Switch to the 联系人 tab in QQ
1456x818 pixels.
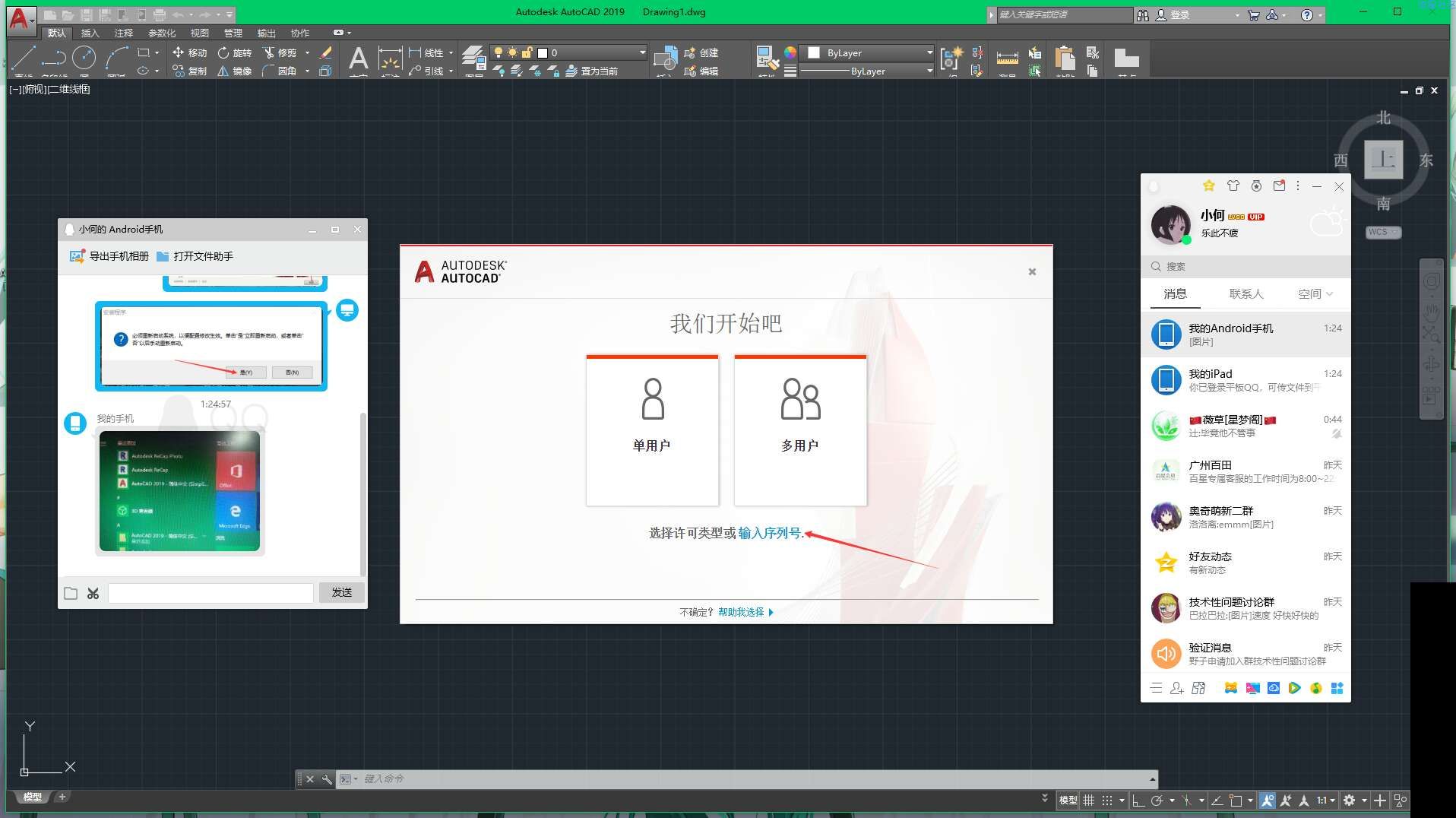pyautogui.click(x=1246, y=293)
